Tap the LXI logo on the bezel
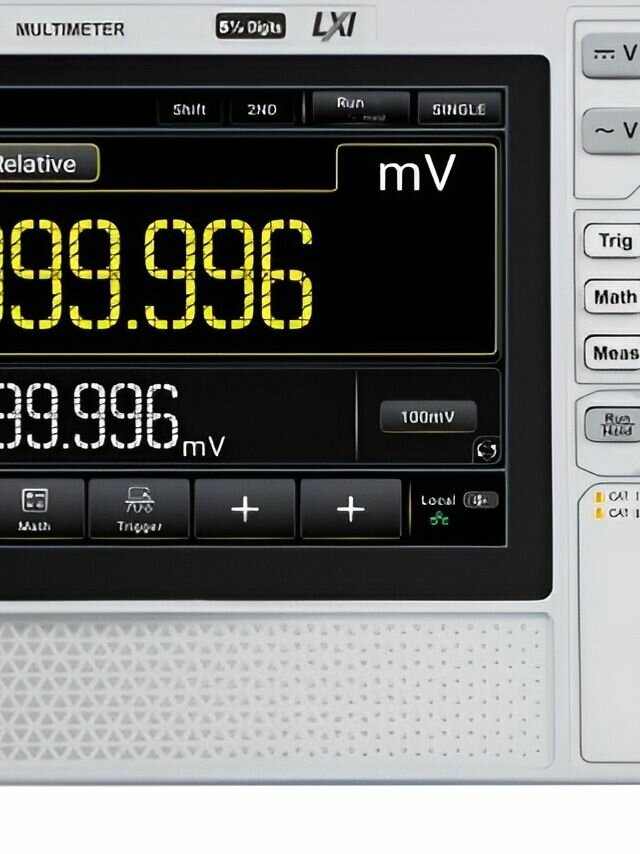The width and height of the screenshot is (640, 854). click(x=334, y=26)
